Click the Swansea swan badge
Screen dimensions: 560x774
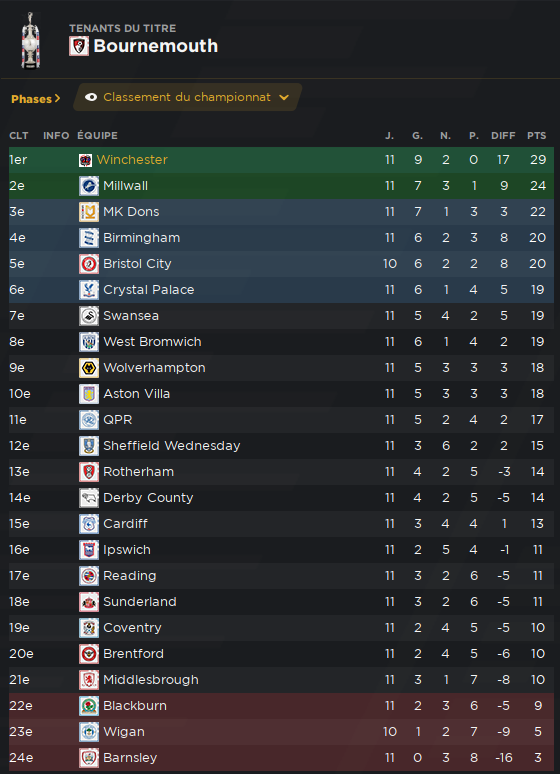pos(89,316)
